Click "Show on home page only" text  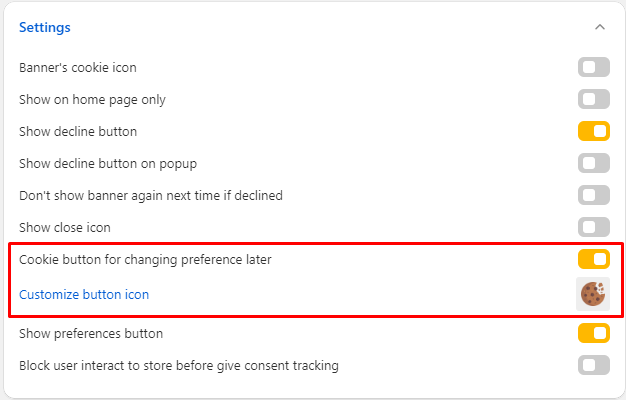coord(92,99)
